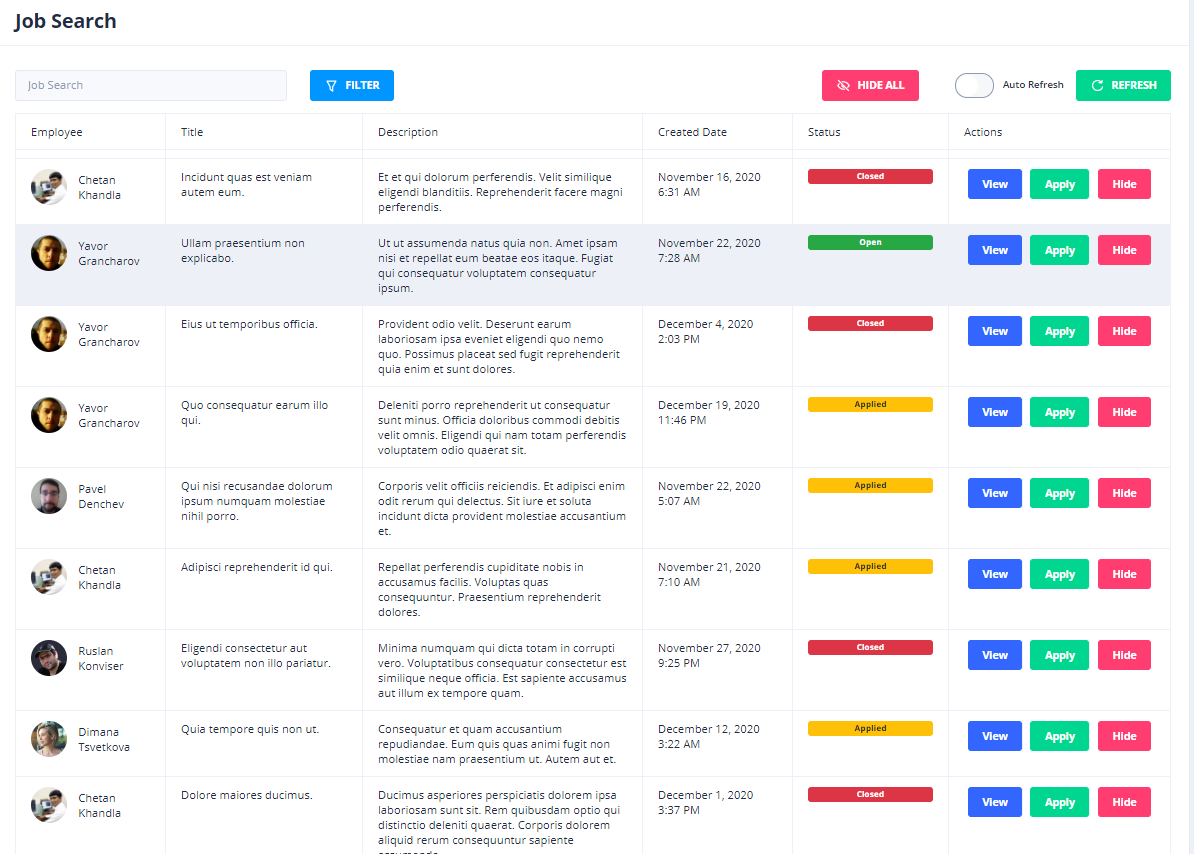Click Ruslan Konviser's avatar photo

tap(49, 658)
